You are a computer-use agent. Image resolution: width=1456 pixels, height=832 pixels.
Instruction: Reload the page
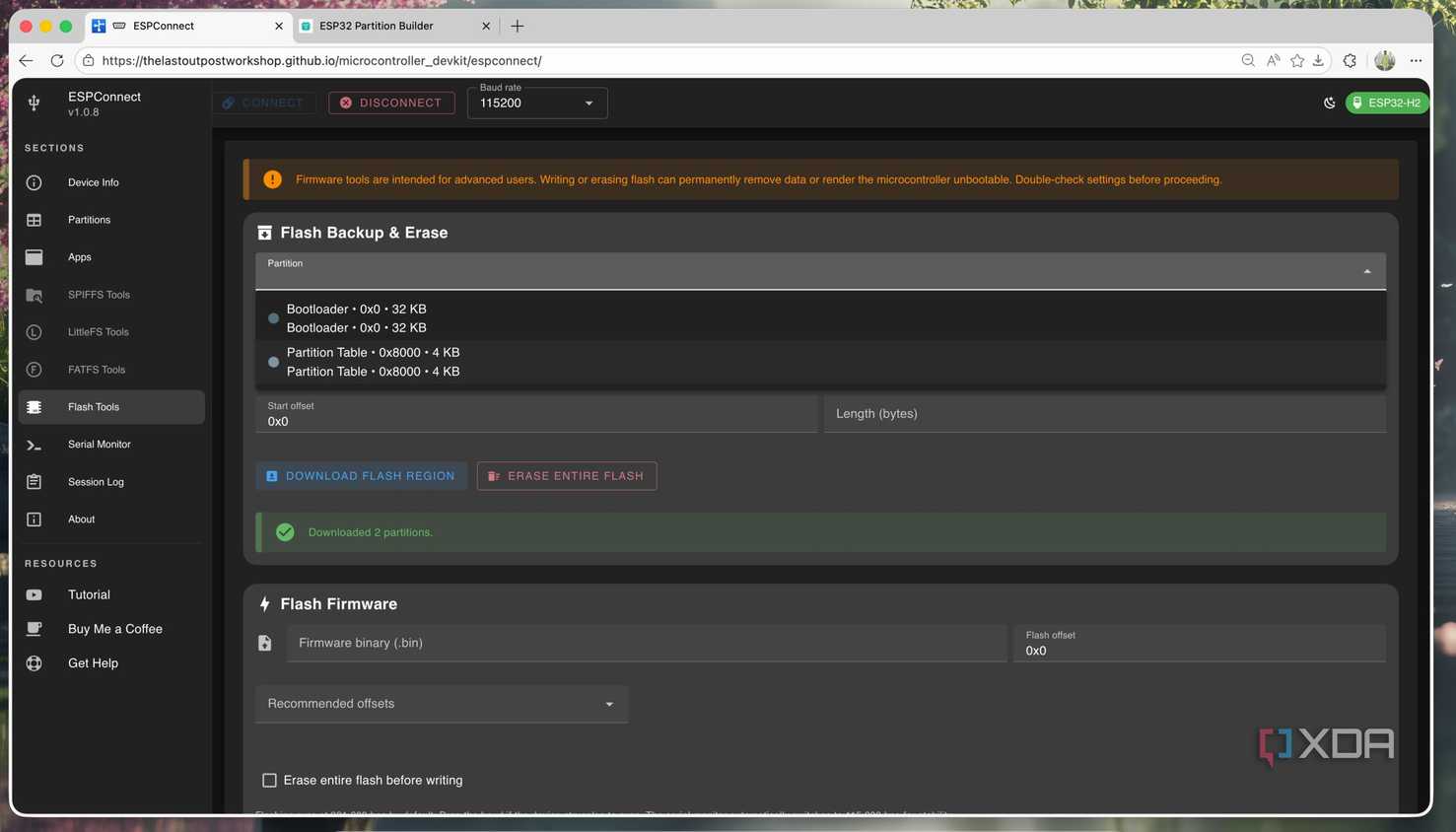[x=57, y=61]
